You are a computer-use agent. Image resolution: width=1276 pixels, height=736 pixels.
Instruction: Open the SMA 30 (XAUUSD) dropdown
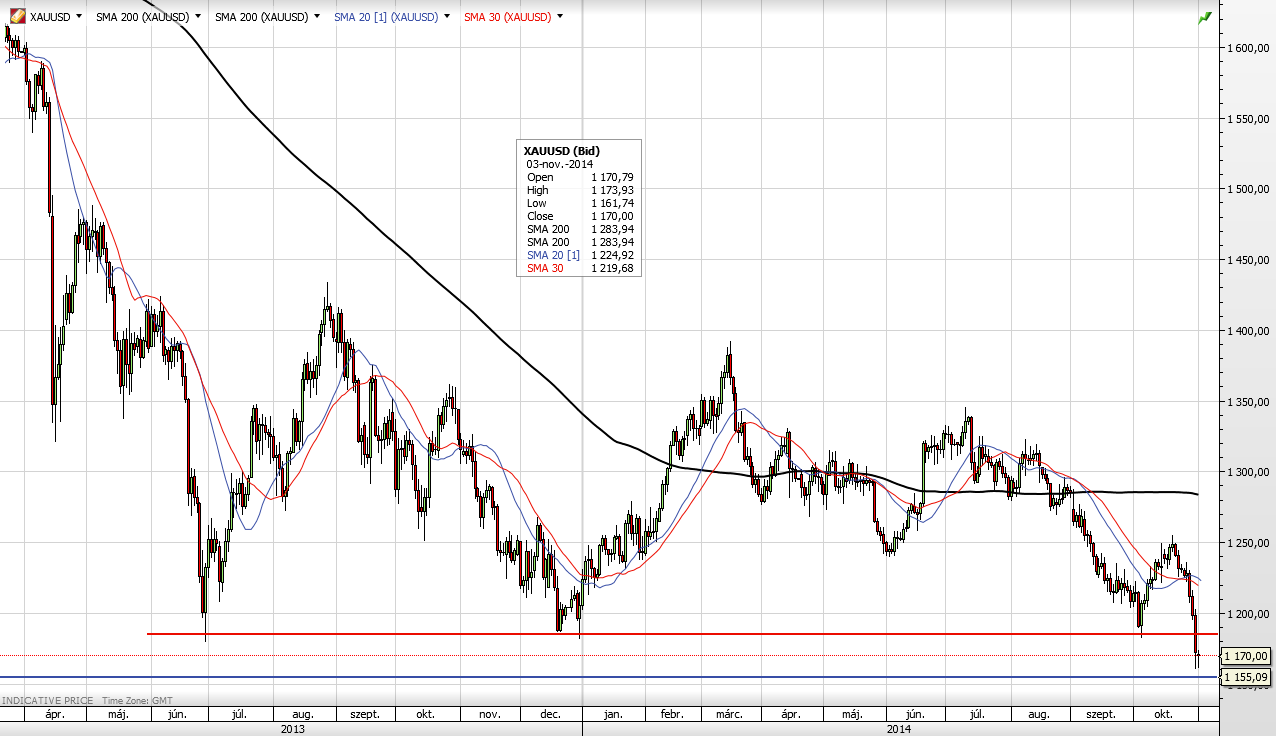pos(559,17)
